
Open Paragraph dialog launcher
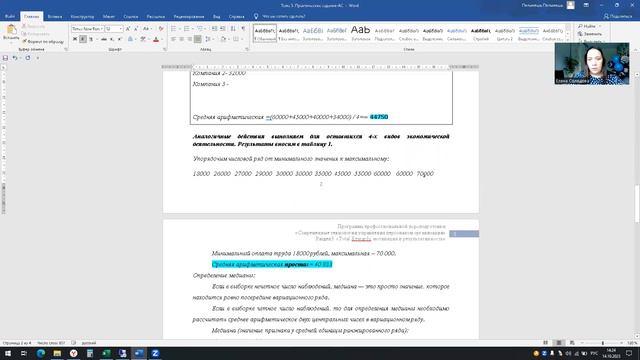tap(247, 49)
